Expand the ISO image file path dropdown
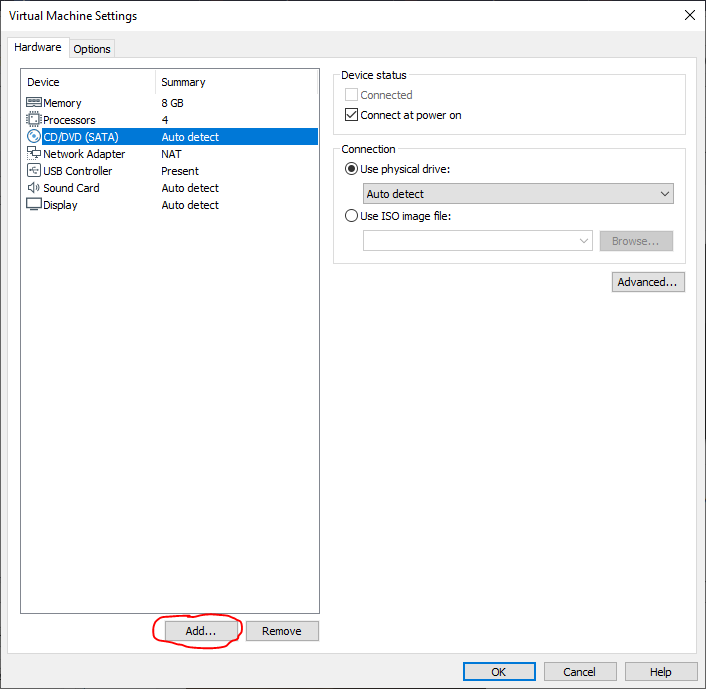706x689 pixels. tap(584, 241)
